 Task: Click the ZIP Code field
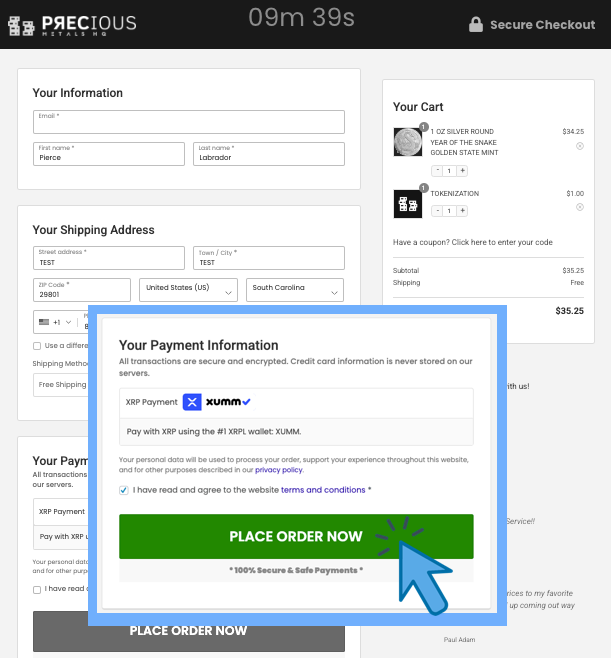pyautogui.click(x=82, y=290)
